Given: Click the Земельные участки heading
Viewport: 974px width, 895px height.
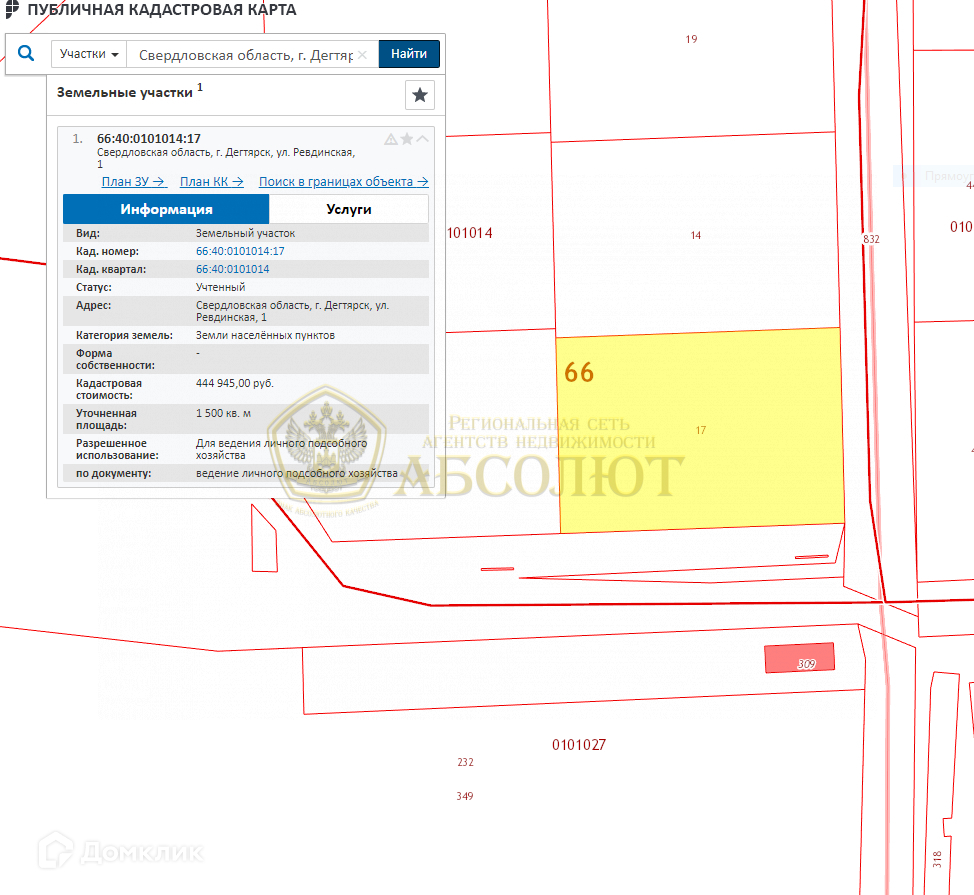Looking at the screenshot, I should (x=125, y=93).
